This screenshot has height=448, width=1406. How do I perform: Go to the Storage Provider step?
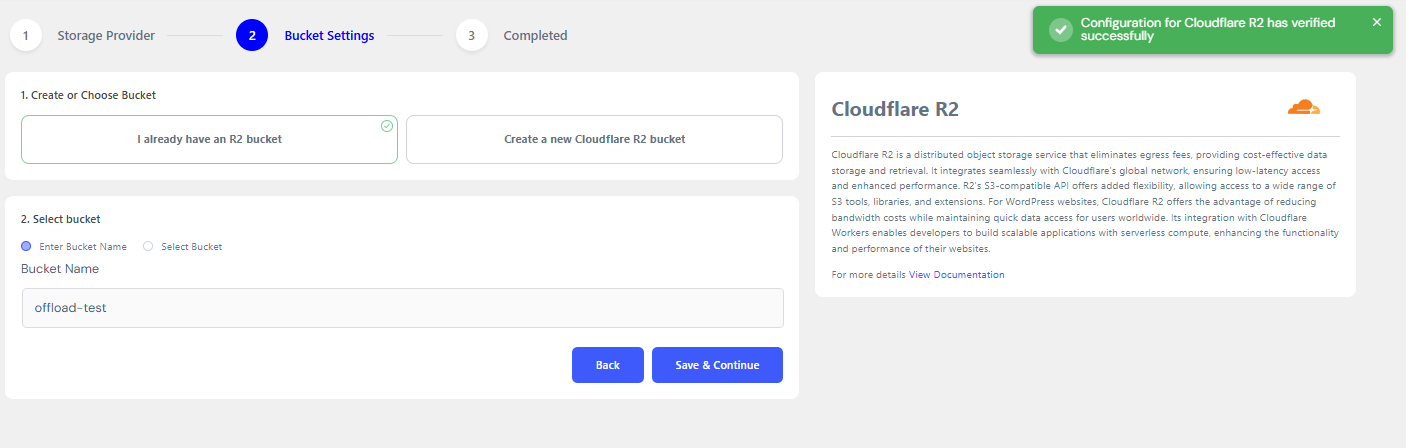tap(106, 36)
